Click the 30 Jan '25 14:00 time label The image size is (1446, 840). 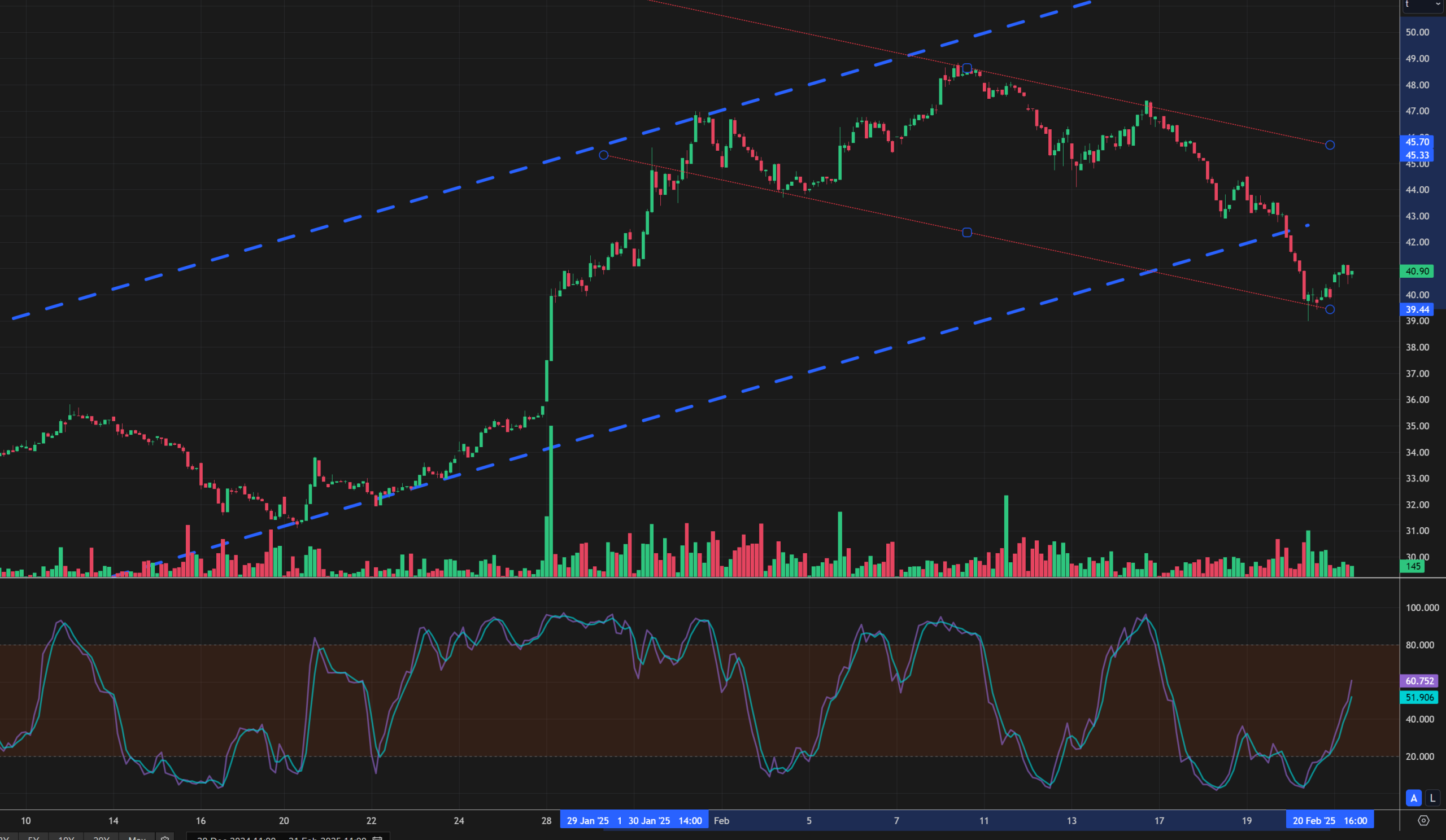point(665,820)
